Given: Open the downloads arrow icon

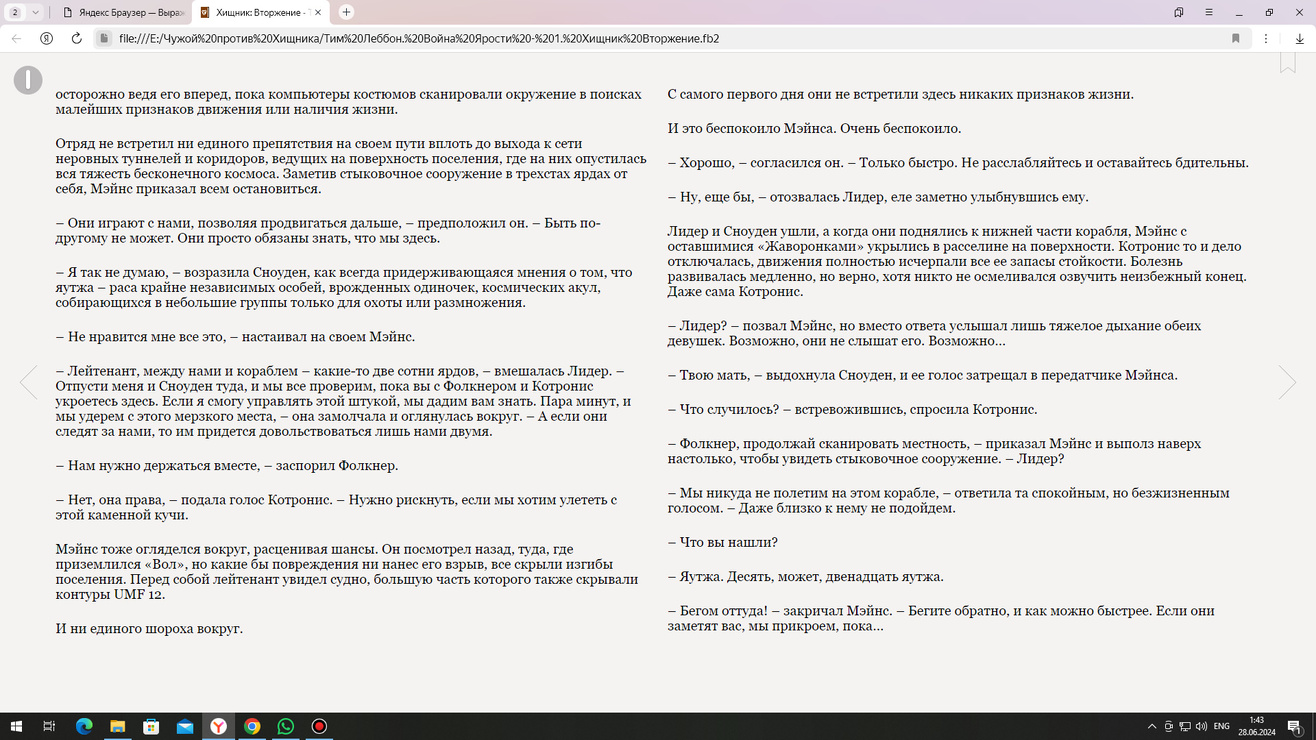Looking at the screenshot, I should (x=1299, y=38).
